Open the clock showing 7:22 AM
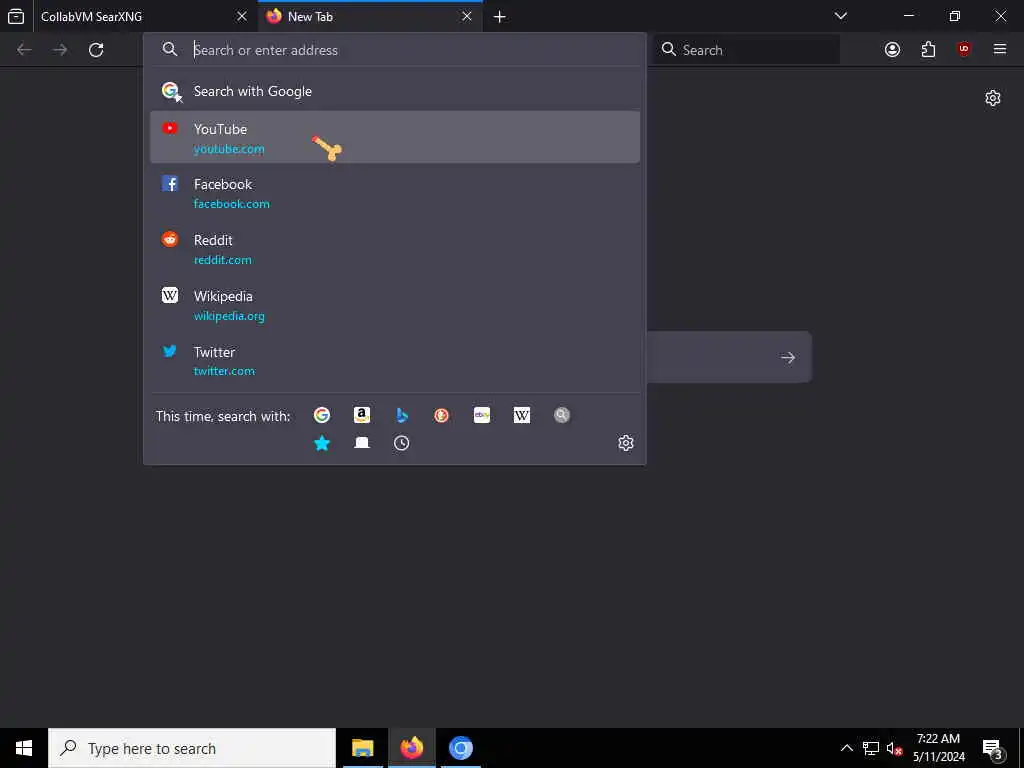Viewport: 1024px width, 768px height. (x=938, y=748)
